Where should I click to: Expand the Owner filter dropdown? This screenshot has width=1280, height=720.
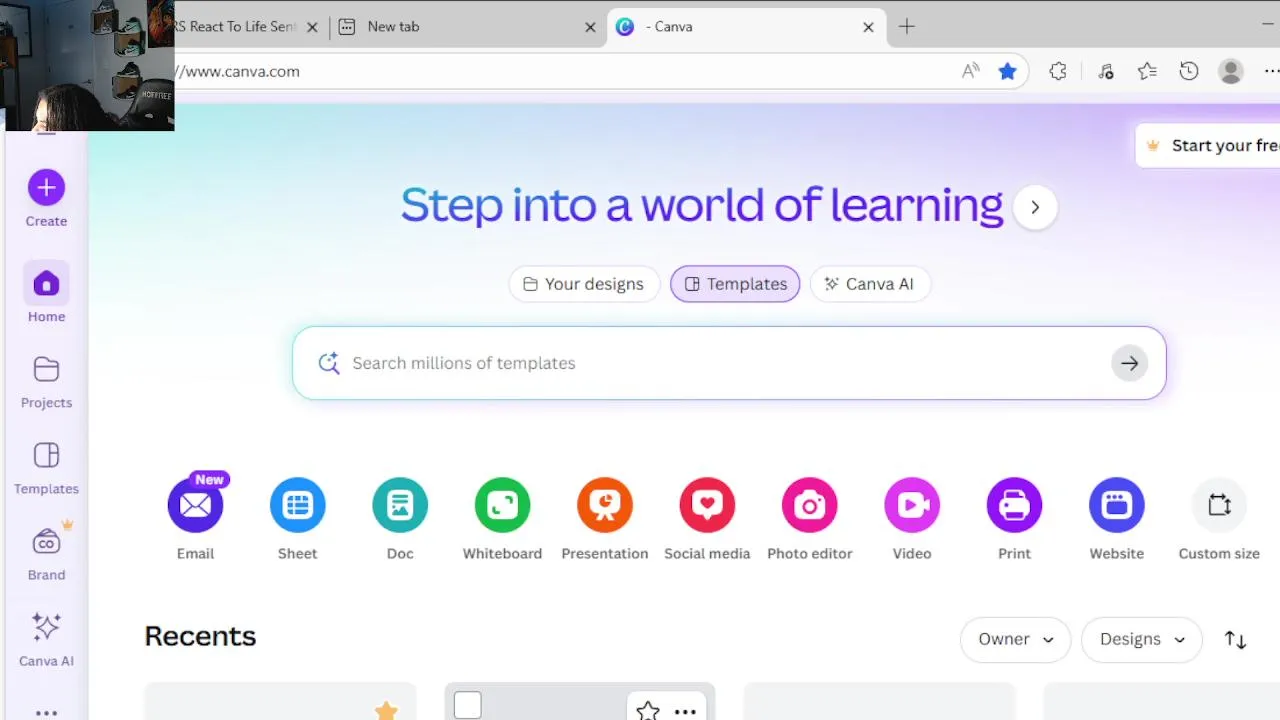pos(1015,639)
